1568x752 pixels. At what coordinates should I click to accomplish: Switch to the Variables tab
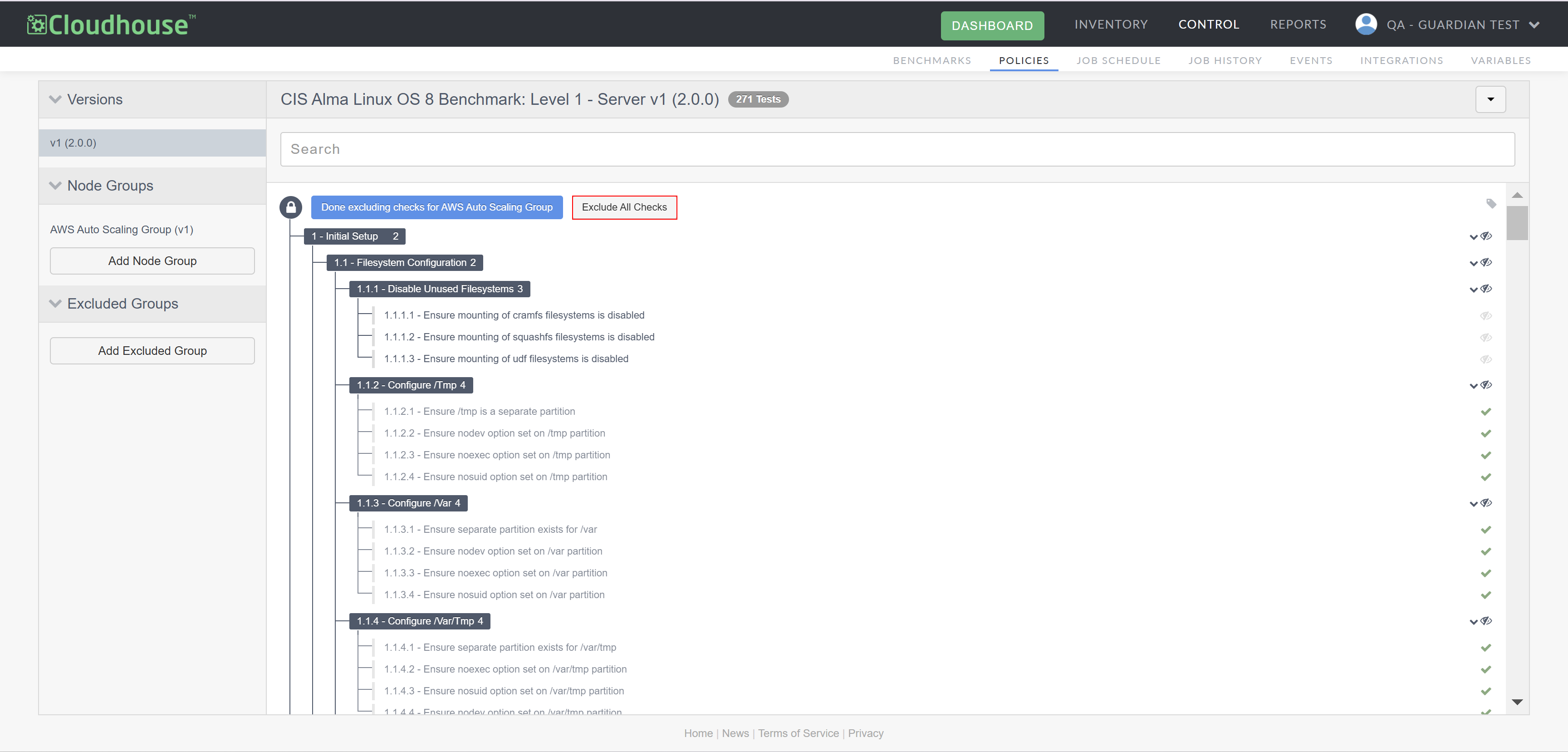(x=1500, y=60)
